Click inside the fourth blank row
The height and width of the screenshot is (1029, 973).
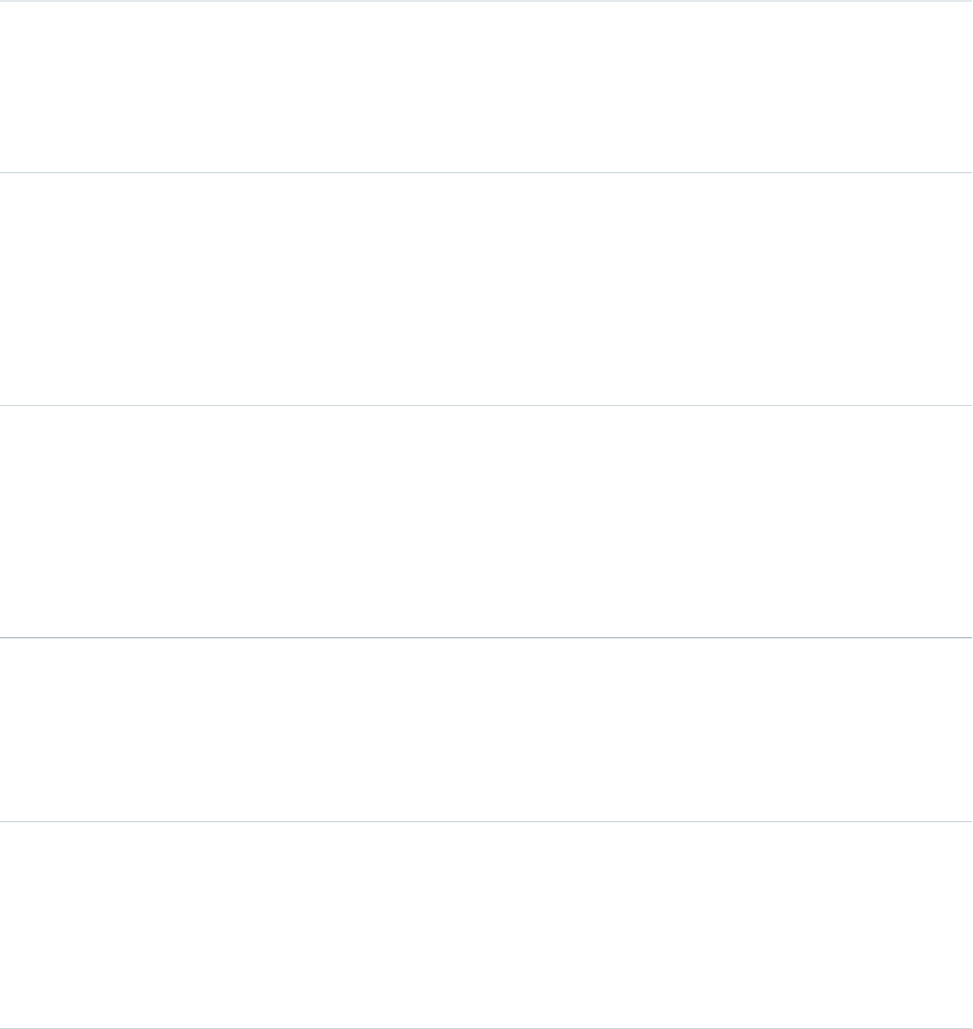pos(486,729)
